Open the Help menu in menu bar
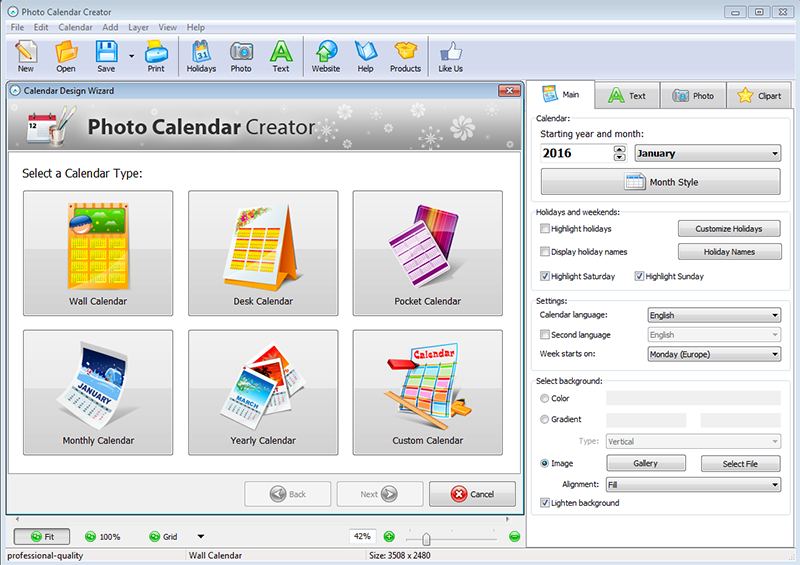Viewport: 800px width, 565px height. (x=195, y=28)
